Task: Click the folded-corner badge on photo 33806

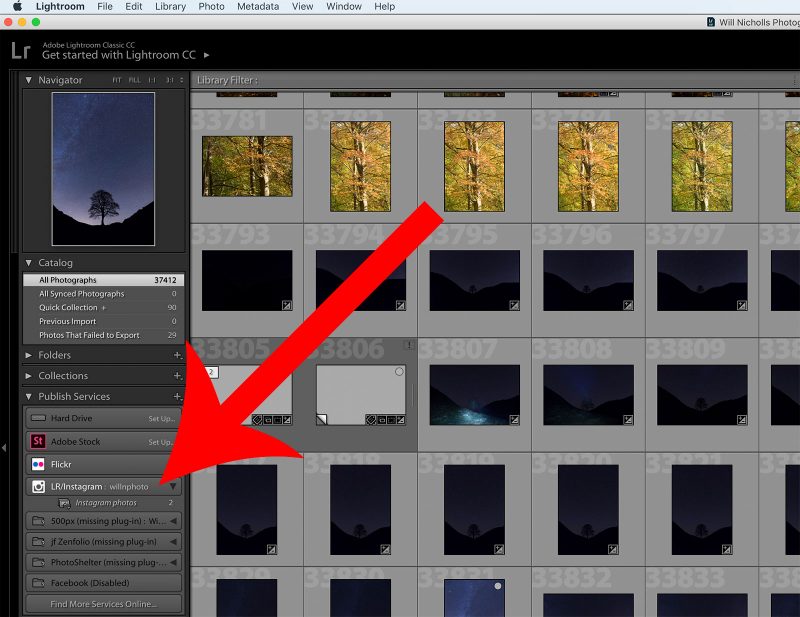Action: pyautogui.click(x=322, y=419)
